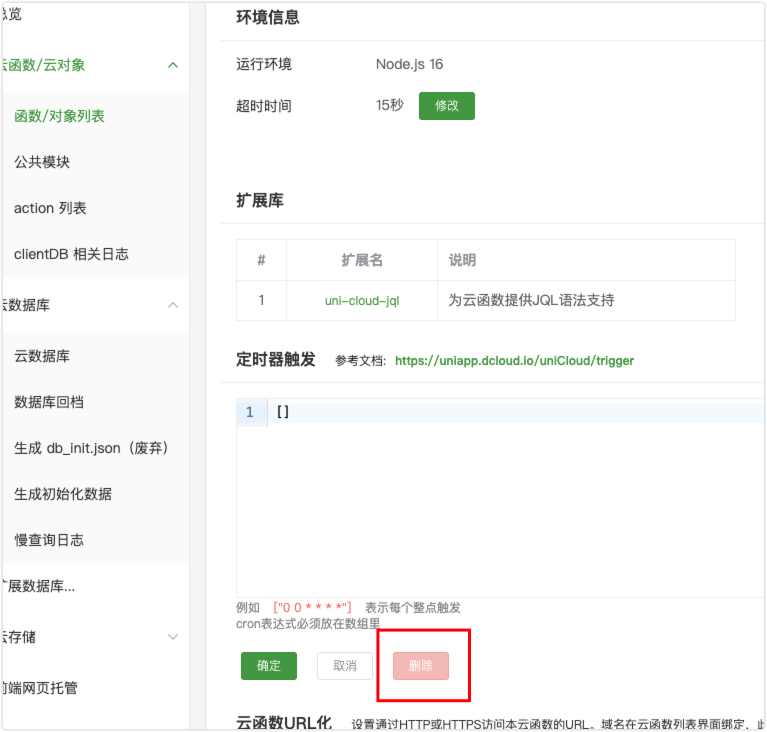Go to 公共模块 in the sidebar
The height and width of the screenshot is (732, 767).
[42, 162]
